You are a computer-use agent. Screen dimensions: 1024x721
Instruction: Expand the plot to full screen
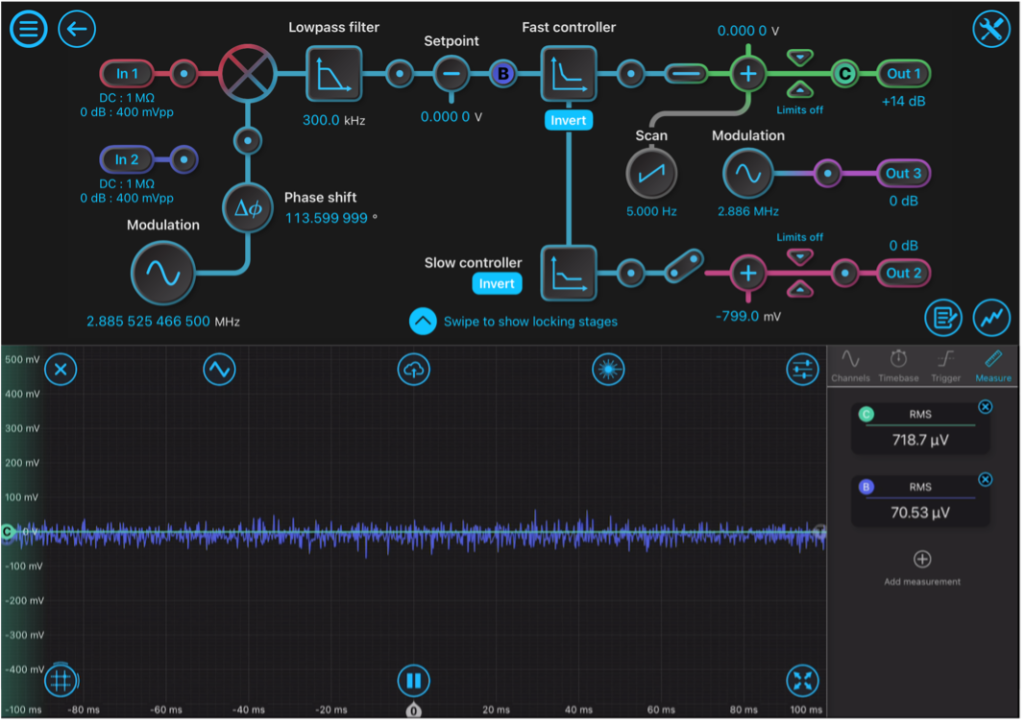(x=802, y=681)
